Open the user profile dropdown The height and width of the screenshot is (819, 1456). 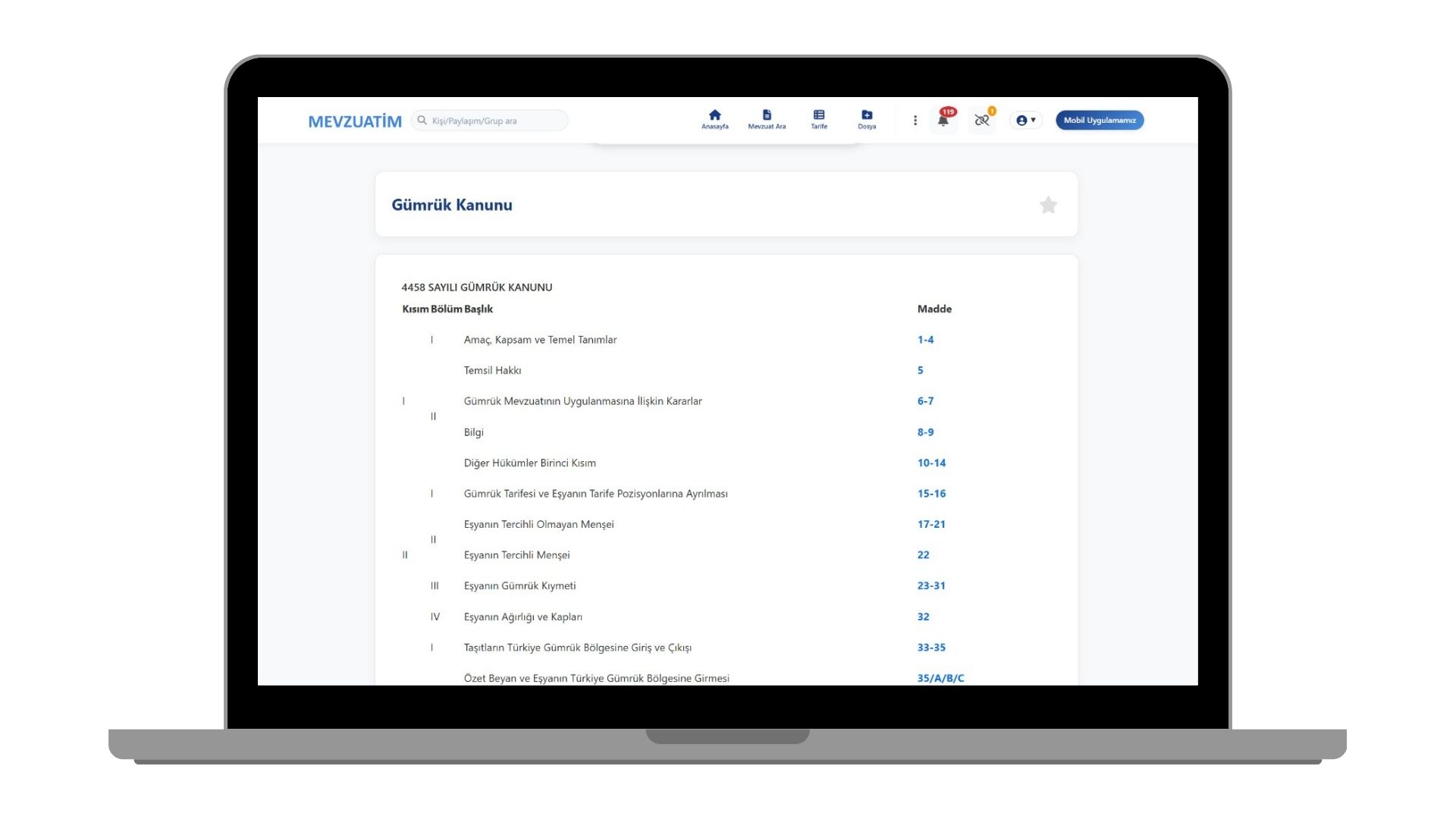coord(1025,120)
